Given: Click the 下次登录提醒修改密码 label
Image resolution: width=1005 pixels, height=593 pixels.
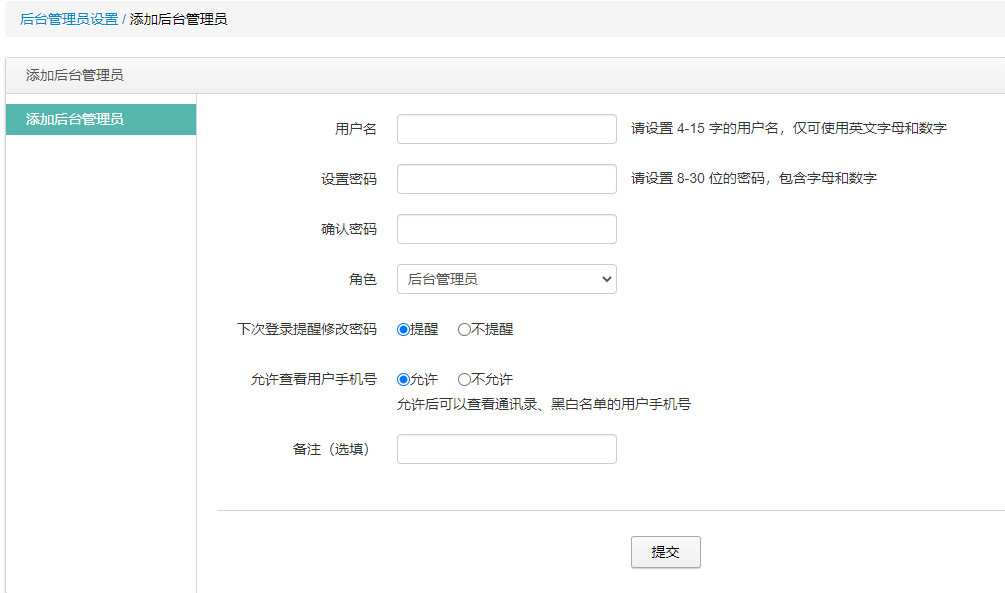Looking at the screenshot, I should pyautogui.click(x=307, y=329).
